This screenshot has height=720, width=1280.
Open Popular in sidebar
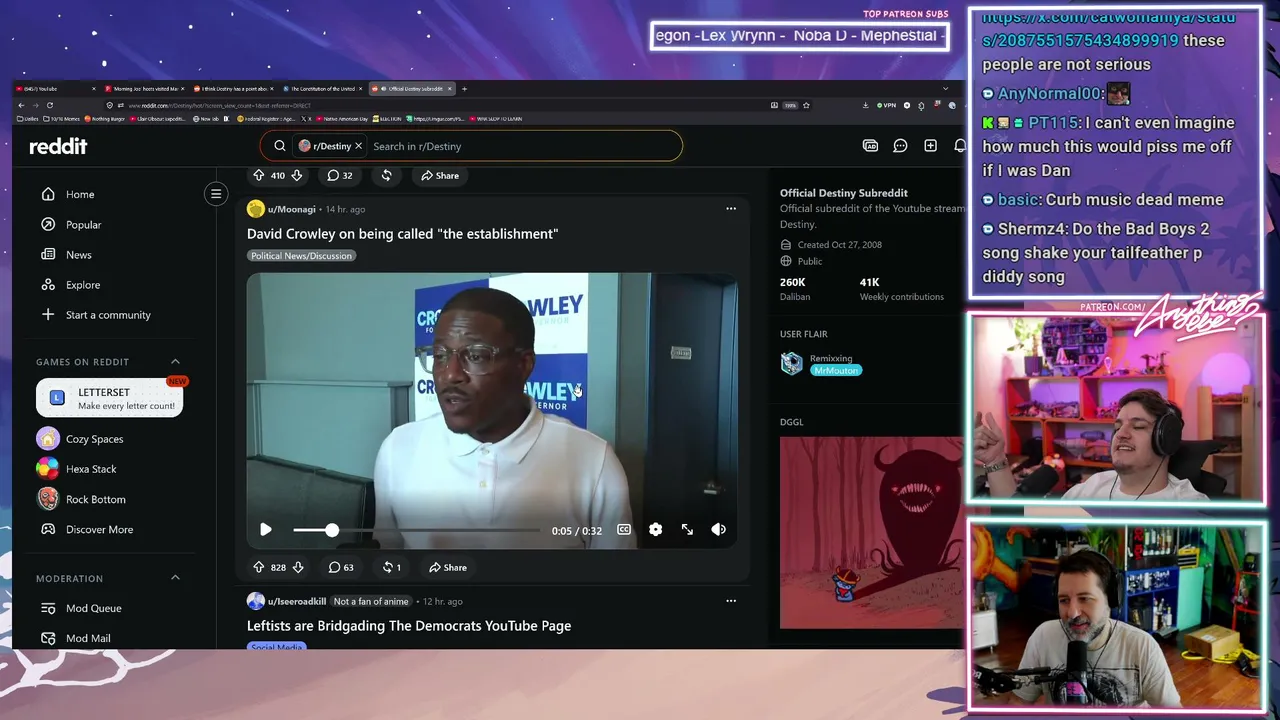[83, 225]
